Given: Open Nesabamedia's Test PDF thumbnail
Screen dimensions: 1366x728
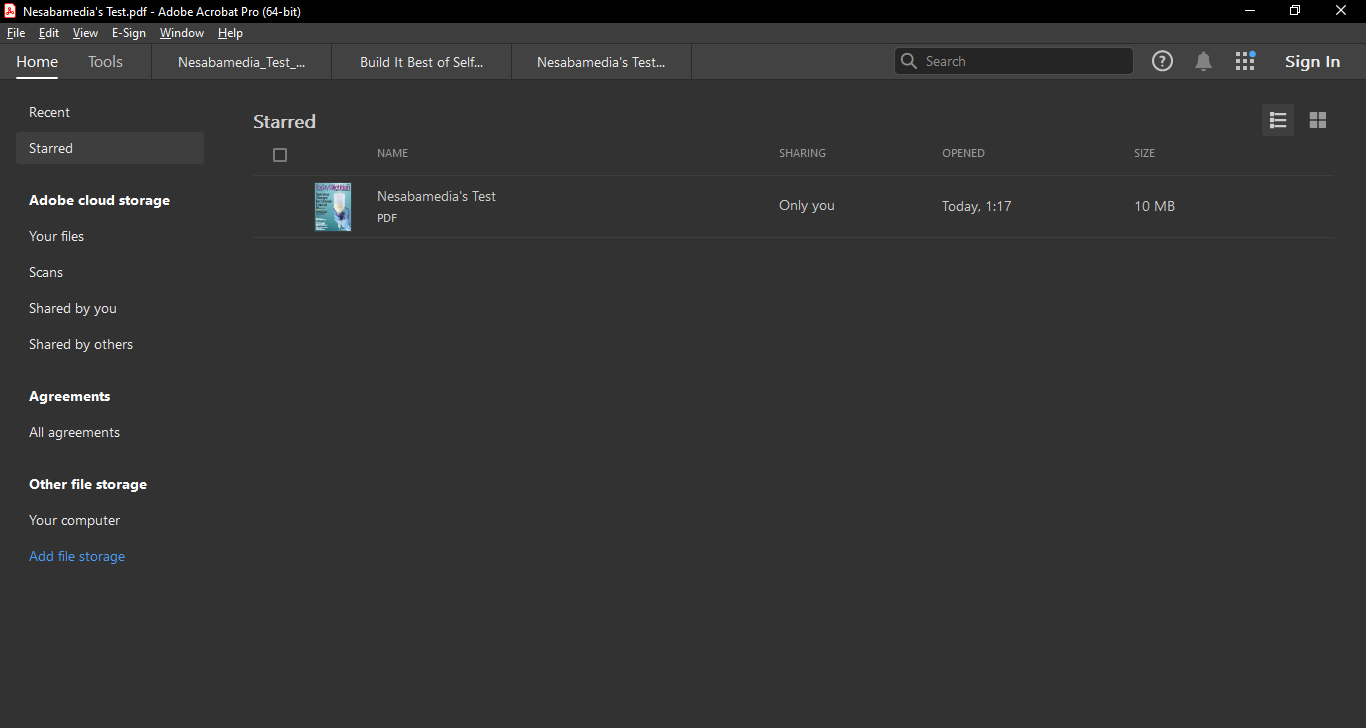Looking at the screenshot, I should pos(333,207).
